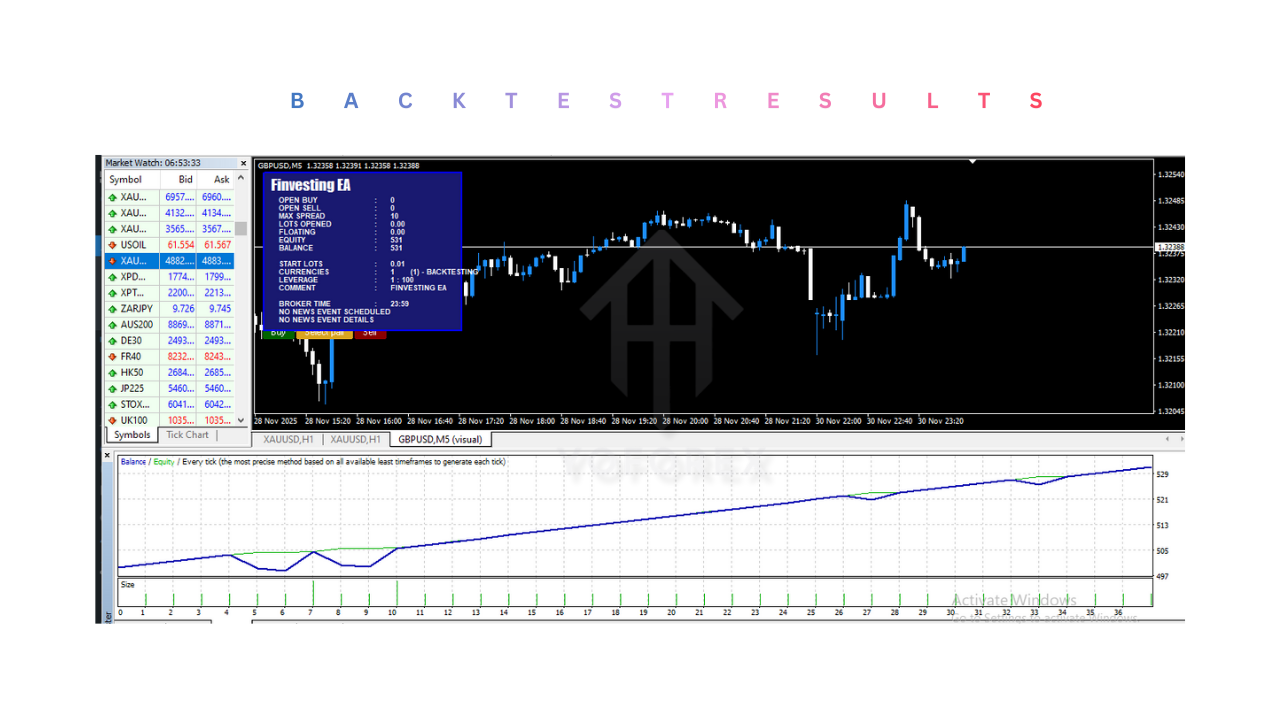This screenshot has width=1280, height=720.
Task: Click the down scroll arrow in Market Watch
Action: (x=243, y=419)
